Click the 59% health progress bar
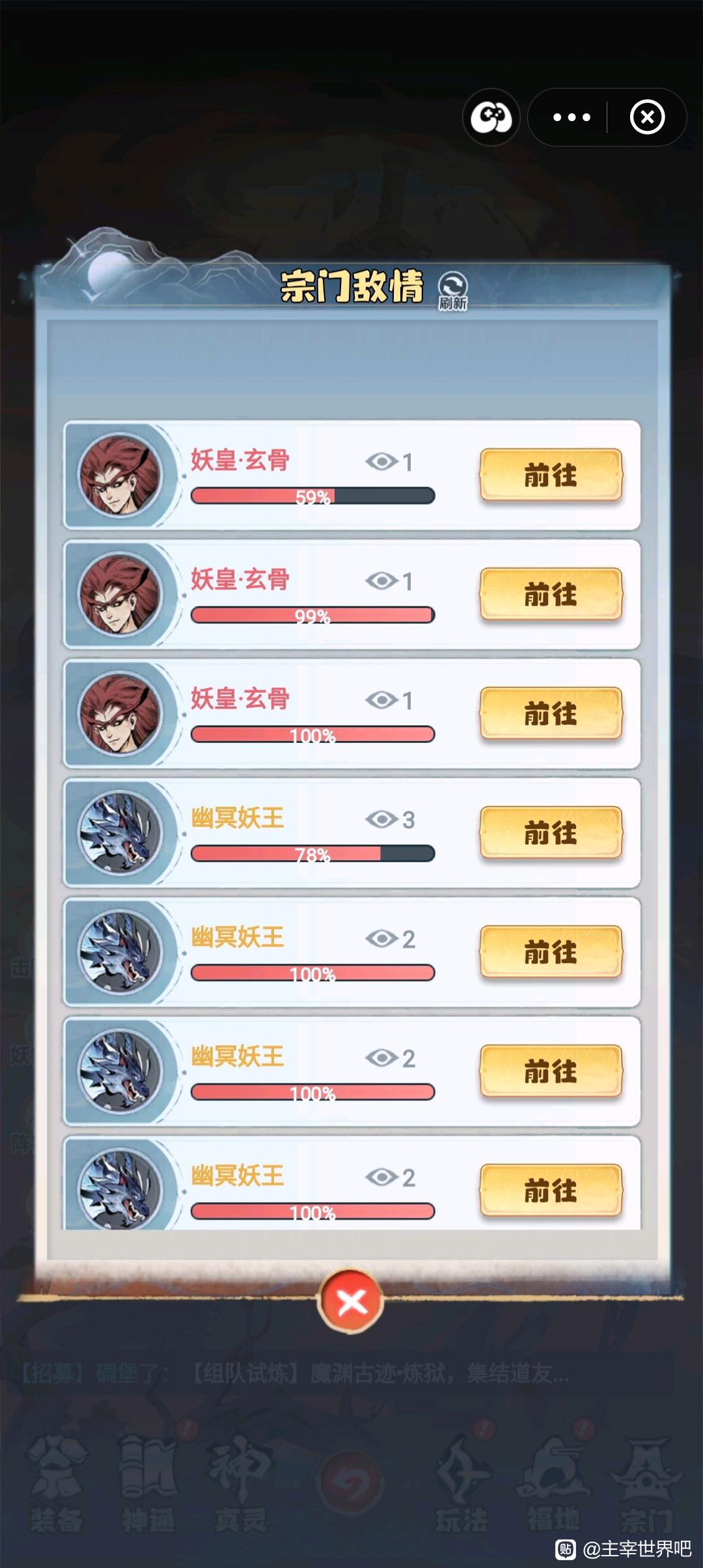 click(312, 496)
